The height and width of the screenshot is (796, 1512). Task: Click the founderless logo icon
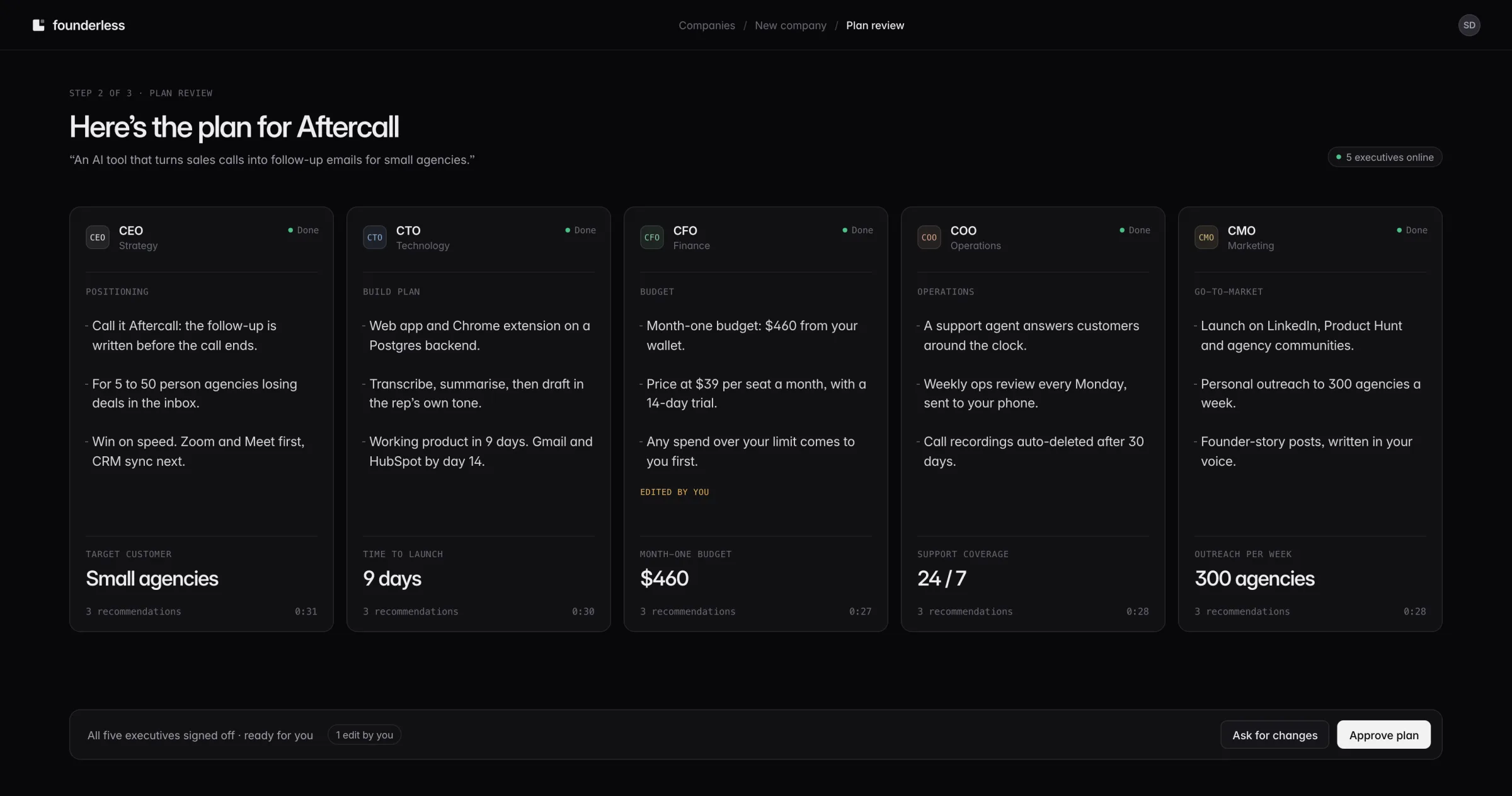tap(38, 25)
